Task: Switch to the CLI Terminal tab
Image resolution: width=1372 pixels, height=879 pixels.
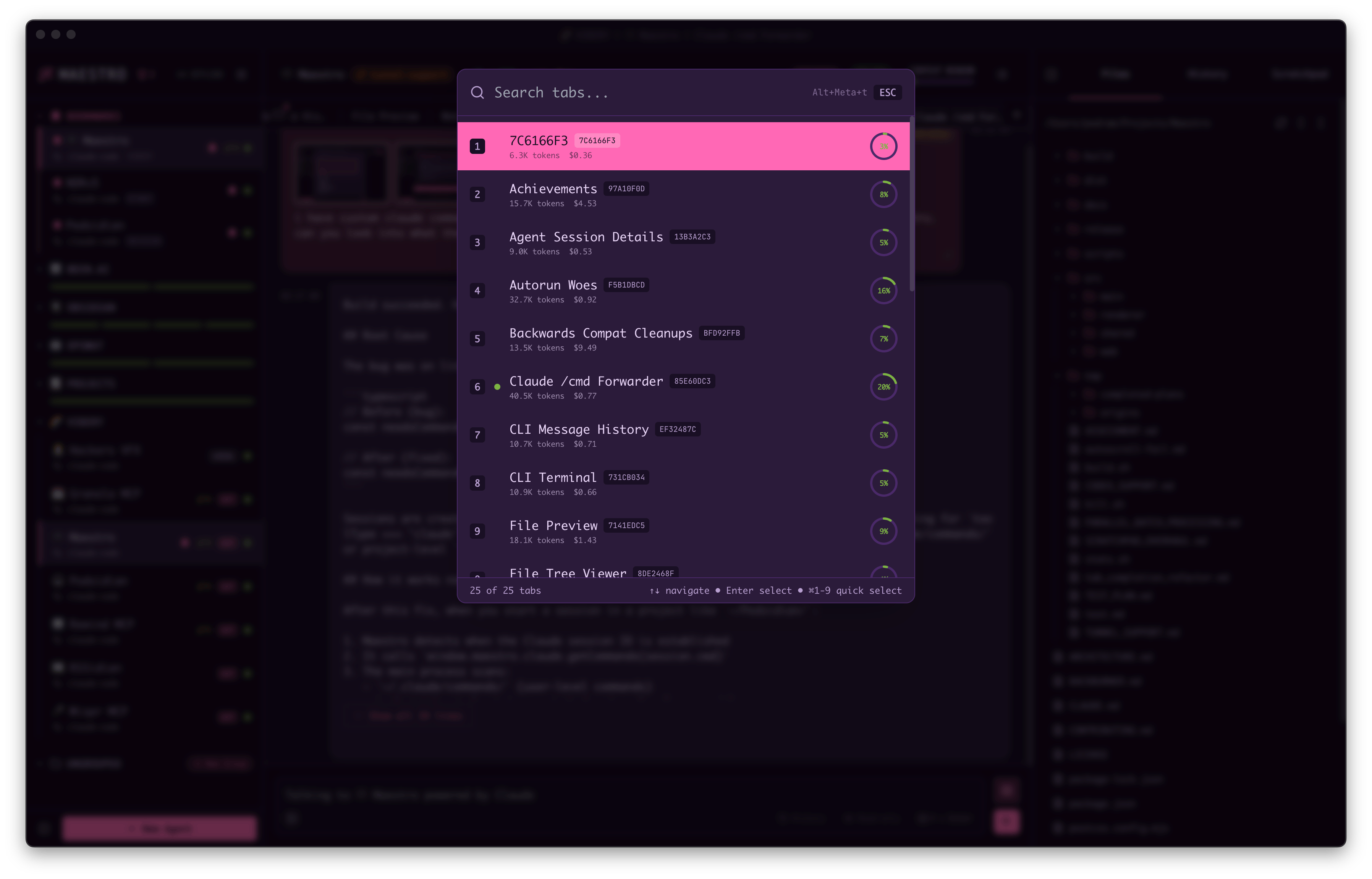Action: [x=683, y=483]
